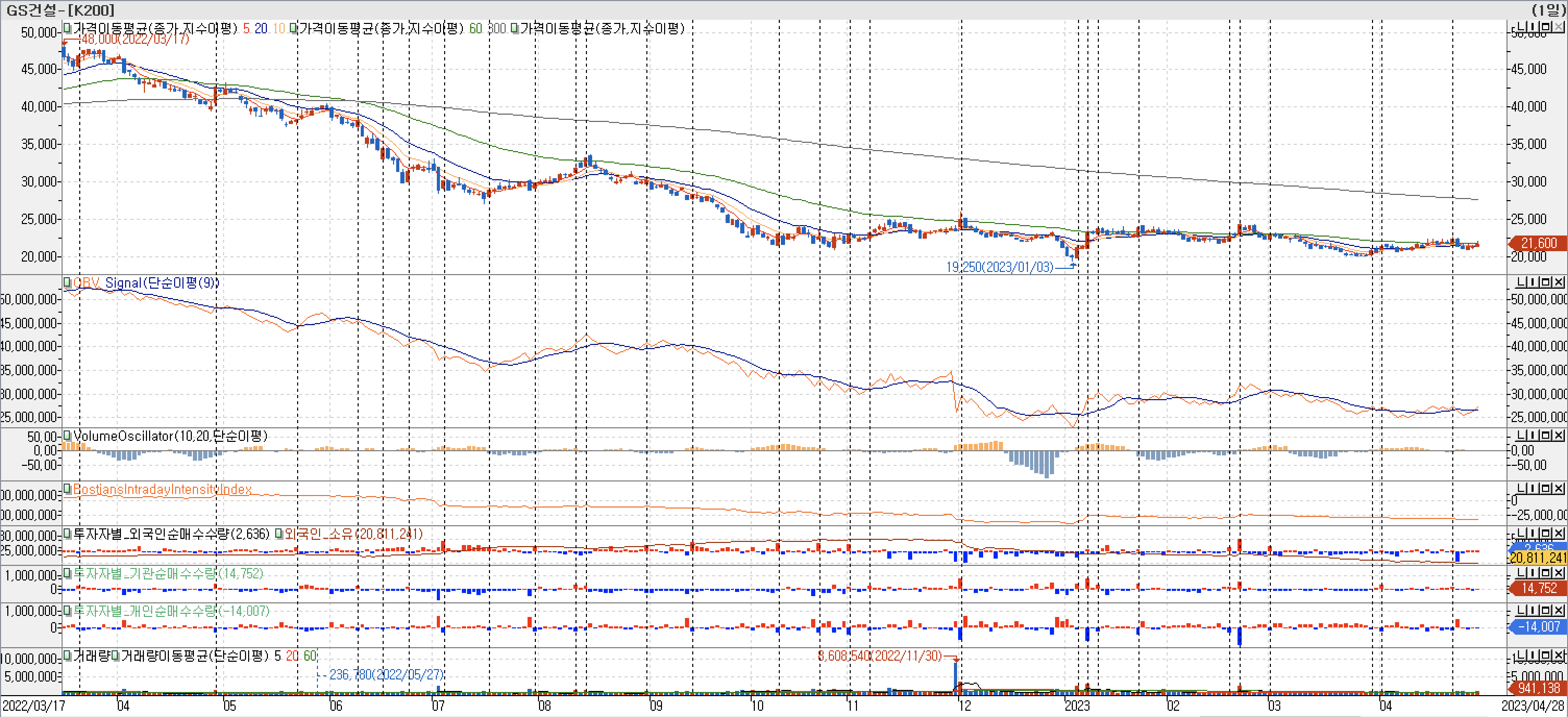1568x717 pixels.
Task: Close the 기관순매수수량 panel
Action: (1558, 573)
